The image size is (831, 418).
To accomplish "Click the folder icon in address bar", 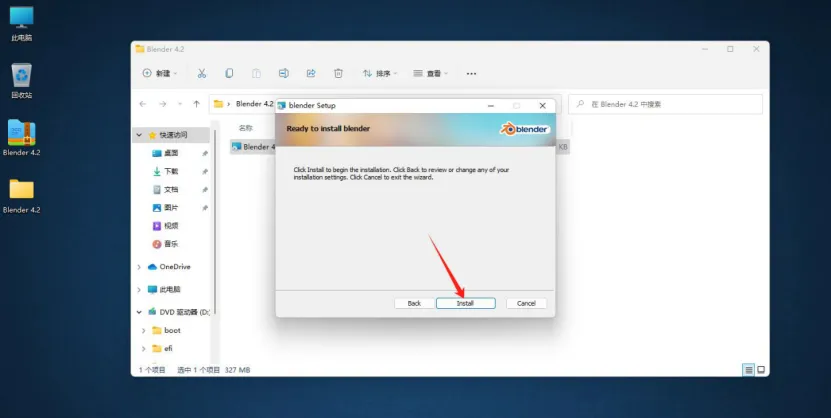I will pos(218,104).
